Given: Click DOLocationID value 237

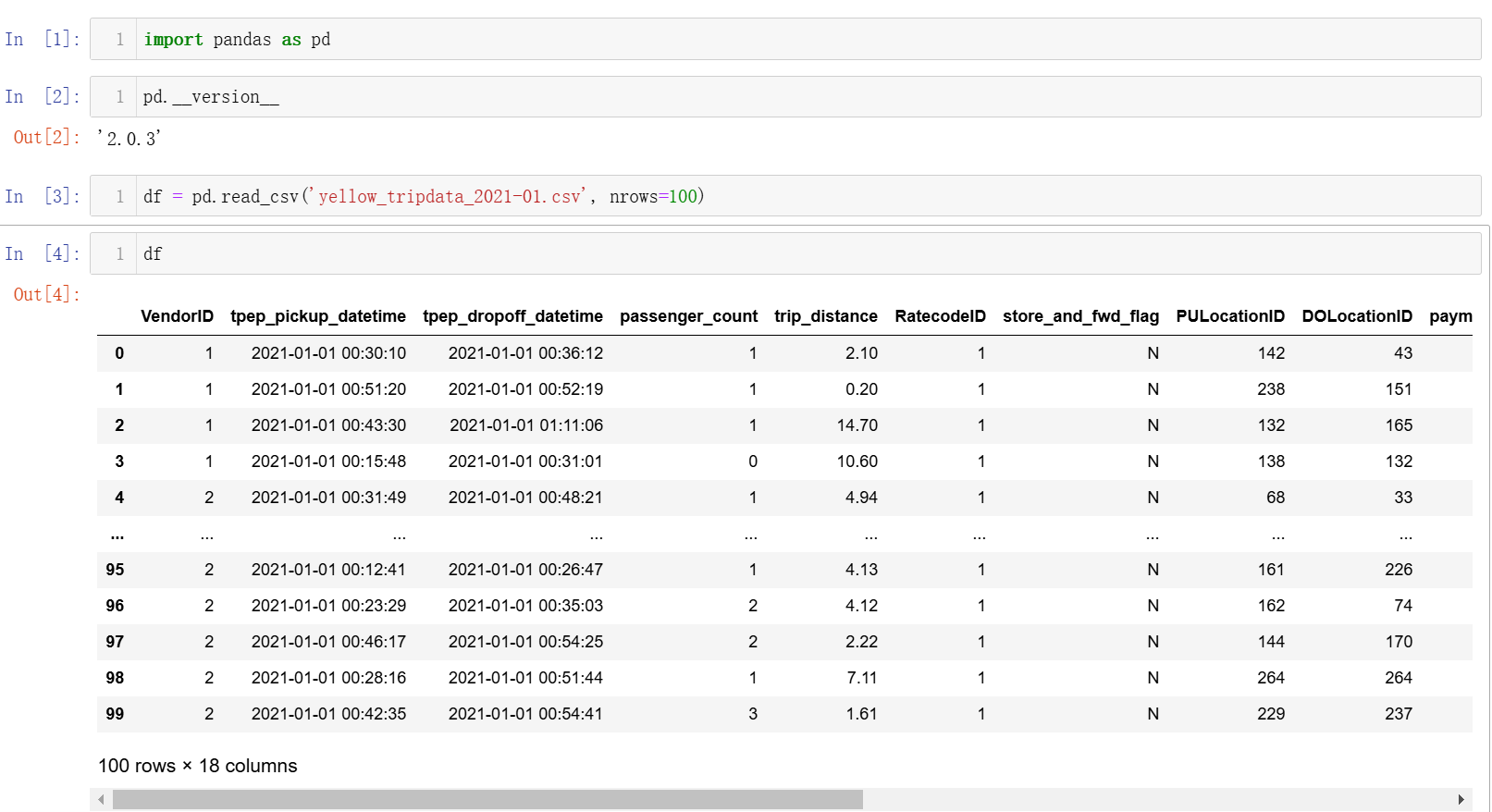Looking at the screenshot, I should (1399, 714).
